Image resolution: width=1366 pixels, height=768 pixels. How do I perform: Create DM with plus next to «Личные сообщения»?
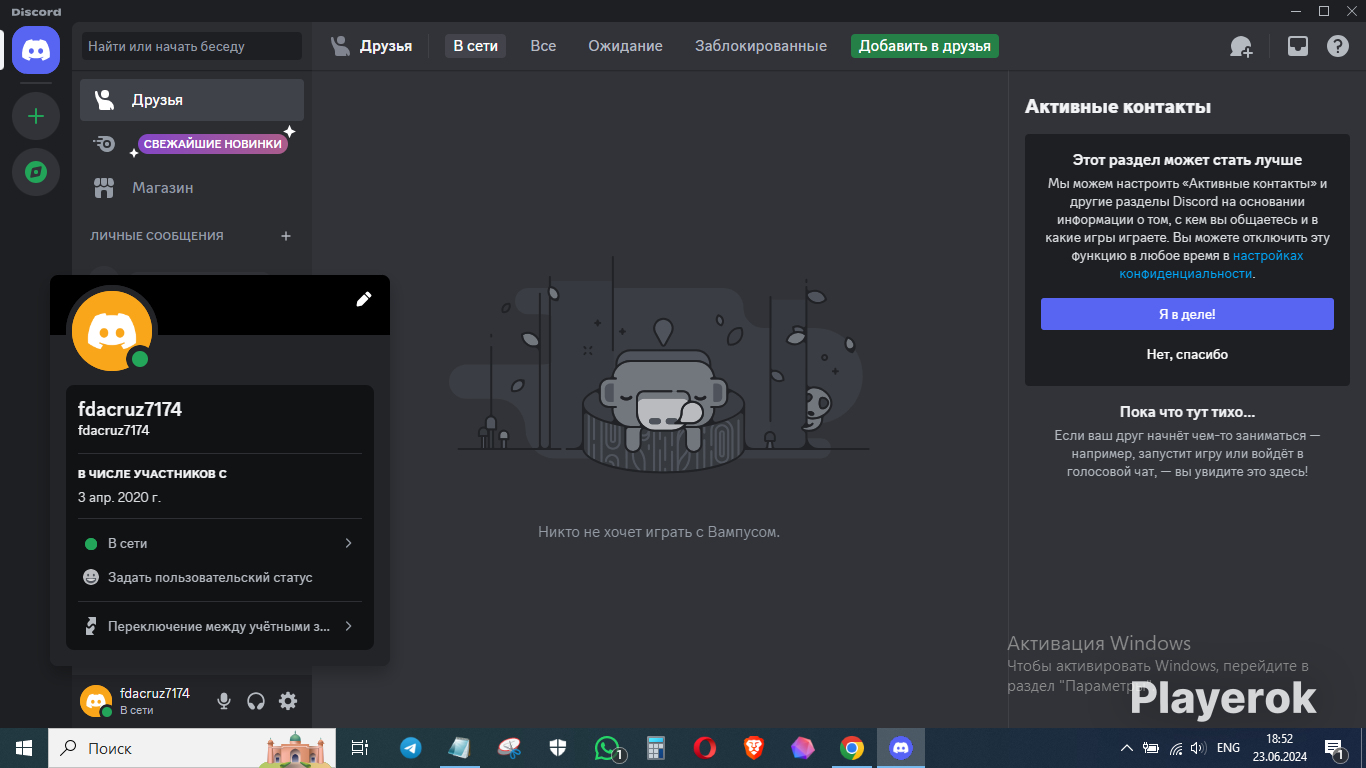point(286,236)
